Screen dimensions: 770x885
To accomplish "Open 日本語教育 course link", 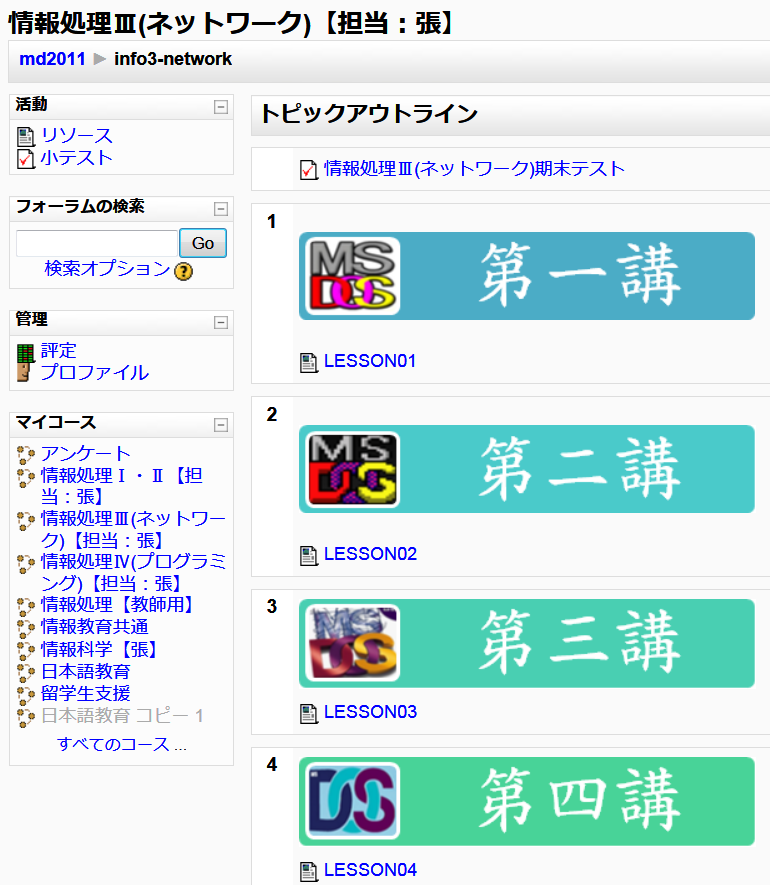I will point(85,672).
